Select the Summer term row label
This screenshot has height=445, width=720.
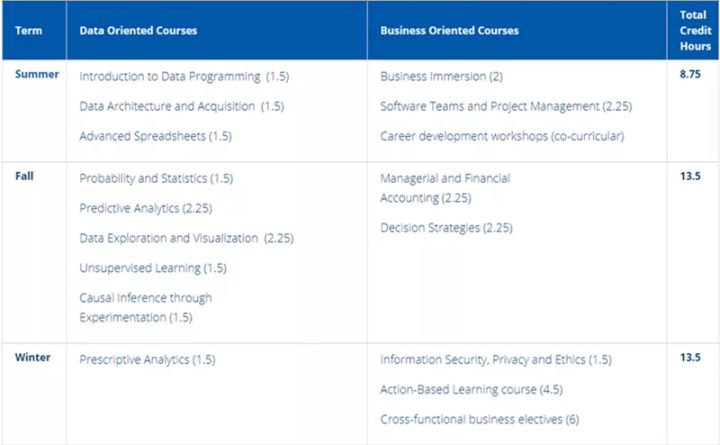tap(36, 75)
